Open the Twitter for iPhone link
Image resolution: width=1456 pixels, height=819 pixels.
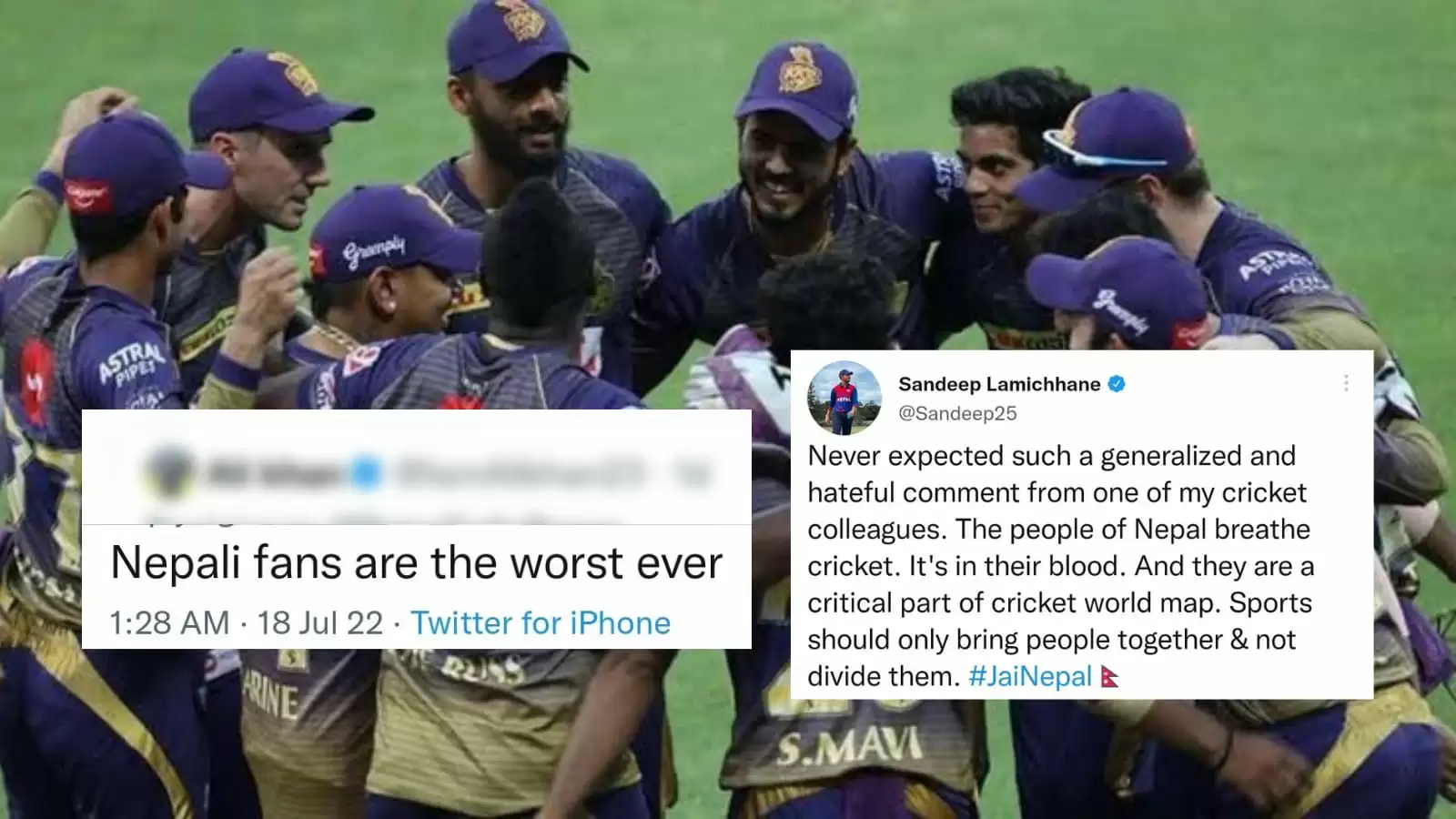click(x=541, y=623)
